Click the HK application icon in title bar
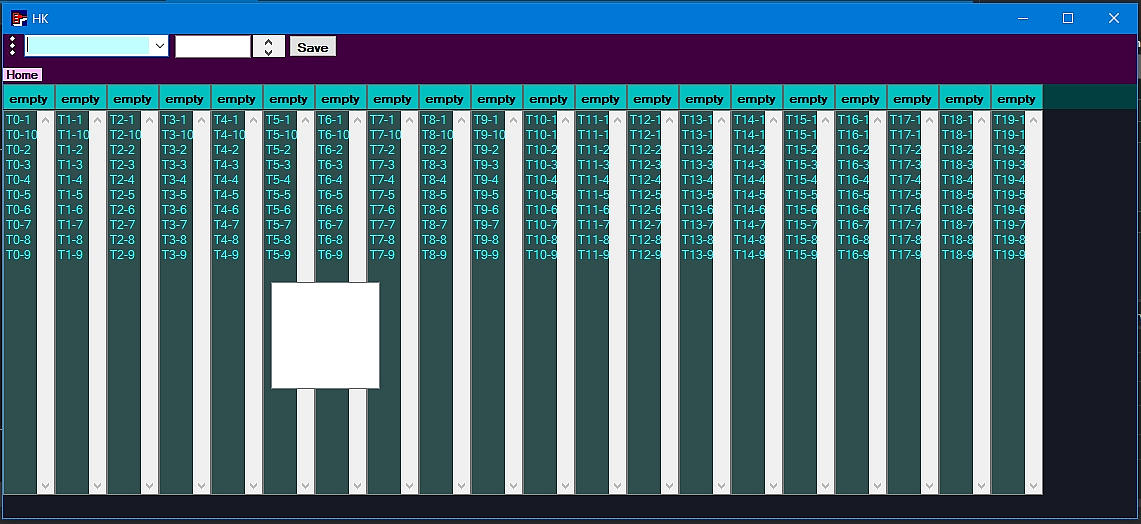The image size is (1141, 524). point(19,18)
